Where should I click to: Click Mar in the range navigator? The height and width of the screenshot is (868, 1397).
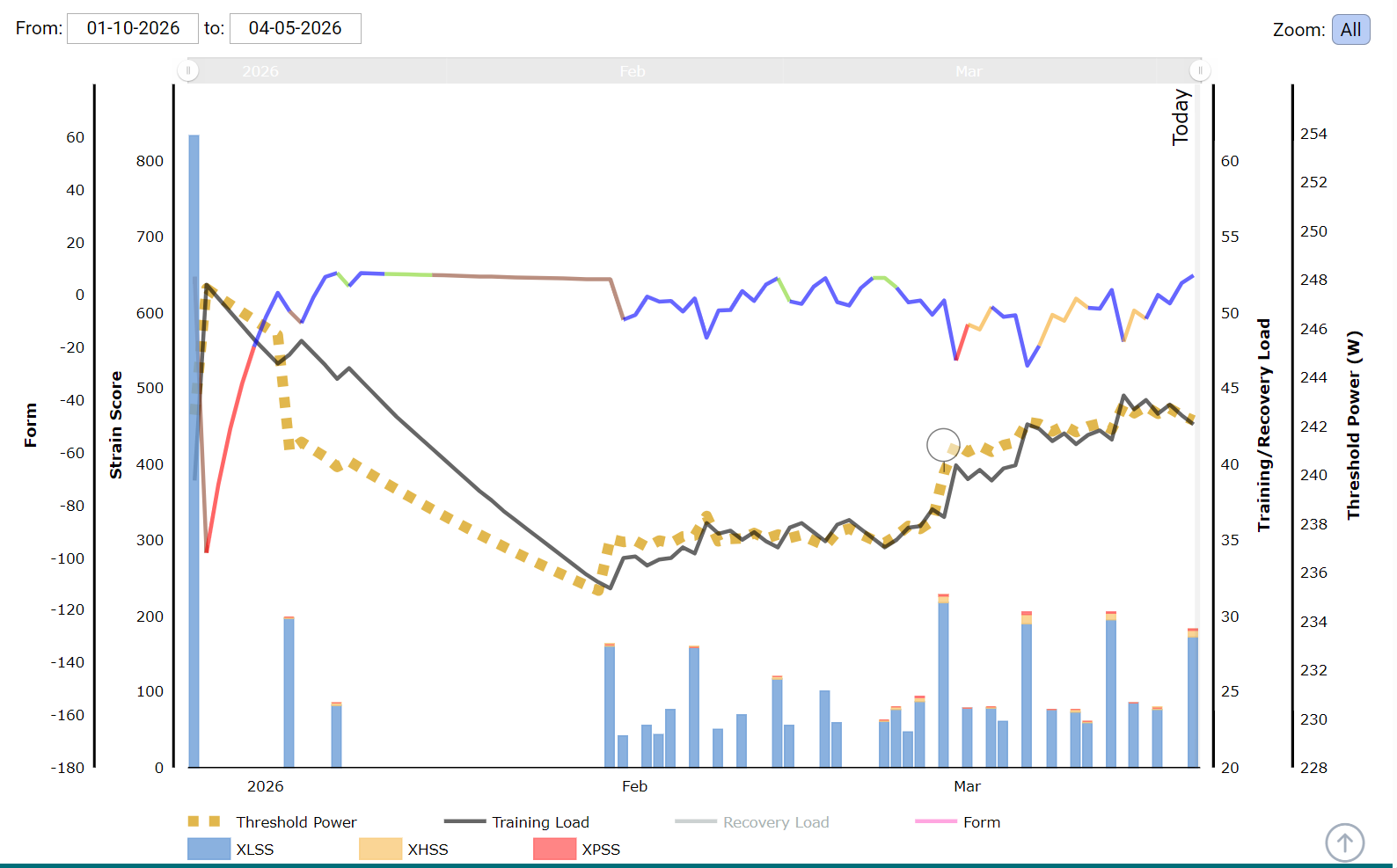coord(969,71)
